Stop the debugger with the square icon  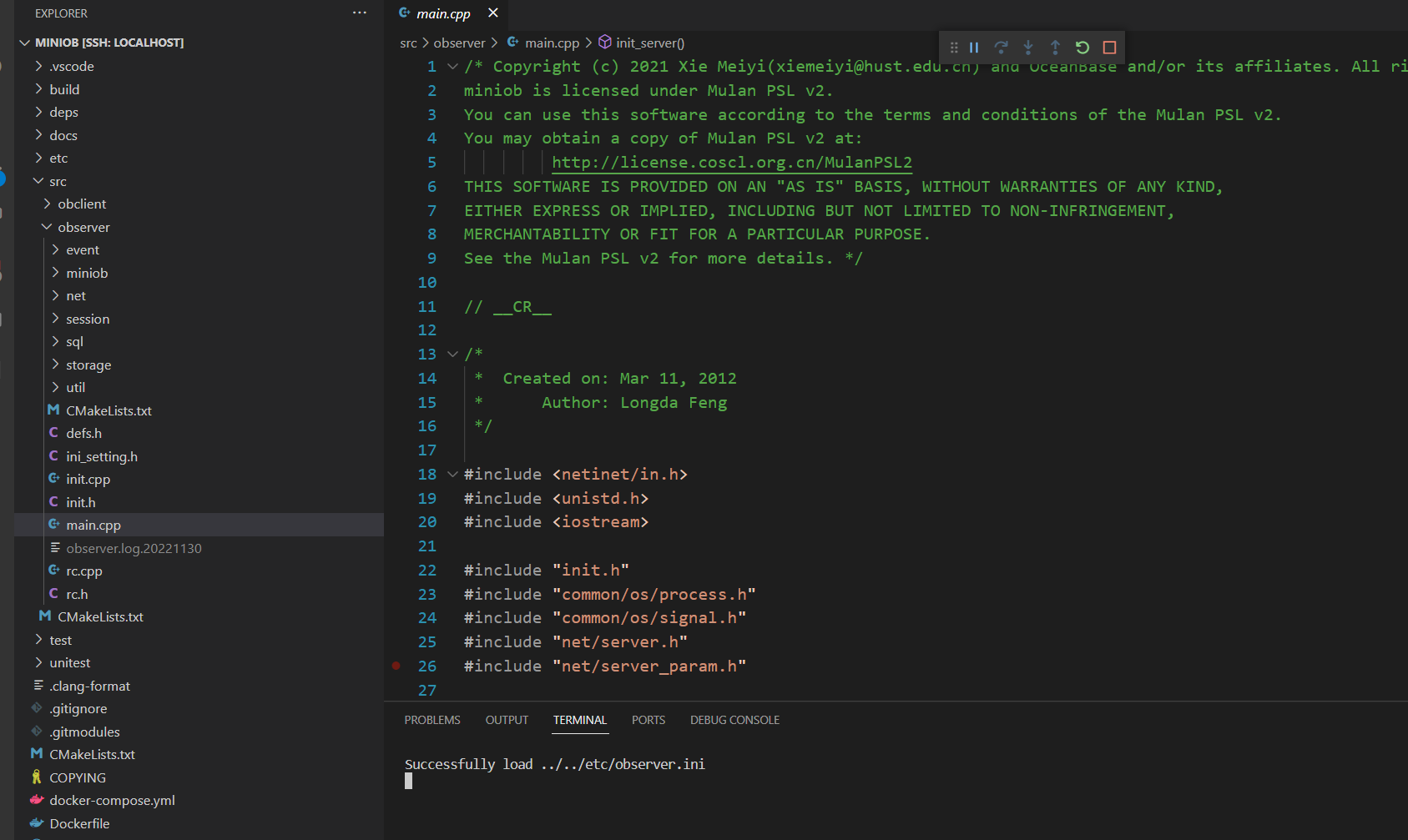coord(1109,48)
